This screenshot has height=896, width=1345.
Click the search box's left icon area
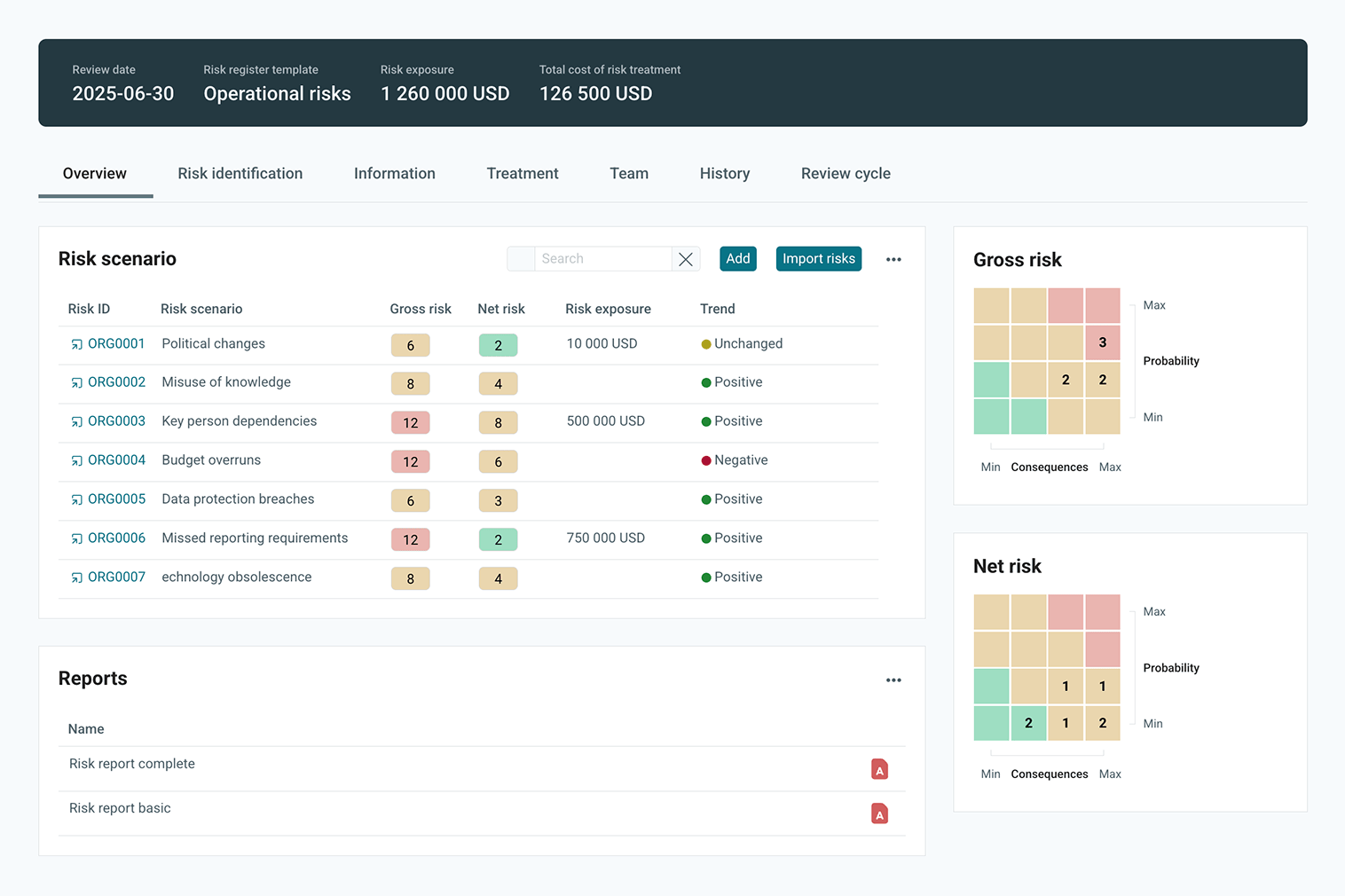click(x=521, y=259)
